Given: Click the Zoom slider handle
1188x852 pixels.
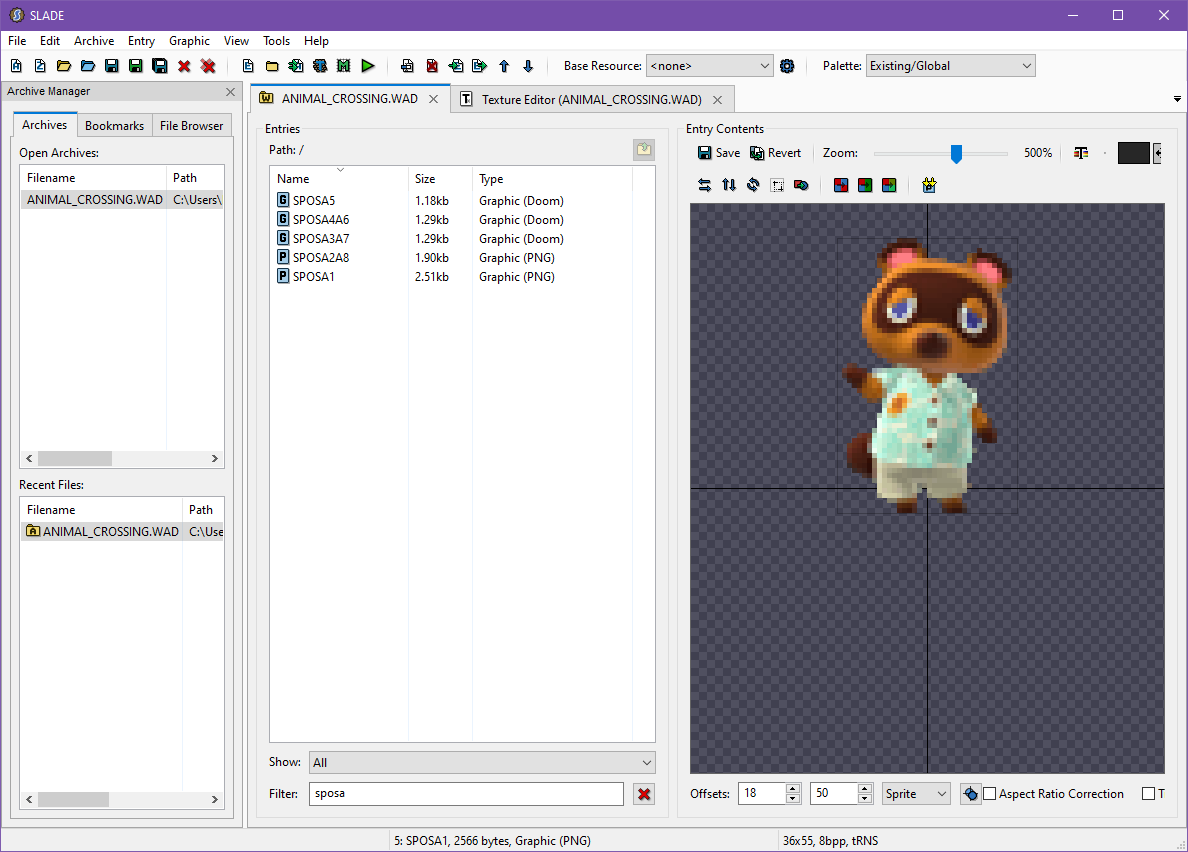Looking at the screenshot, I should [956, 154].
